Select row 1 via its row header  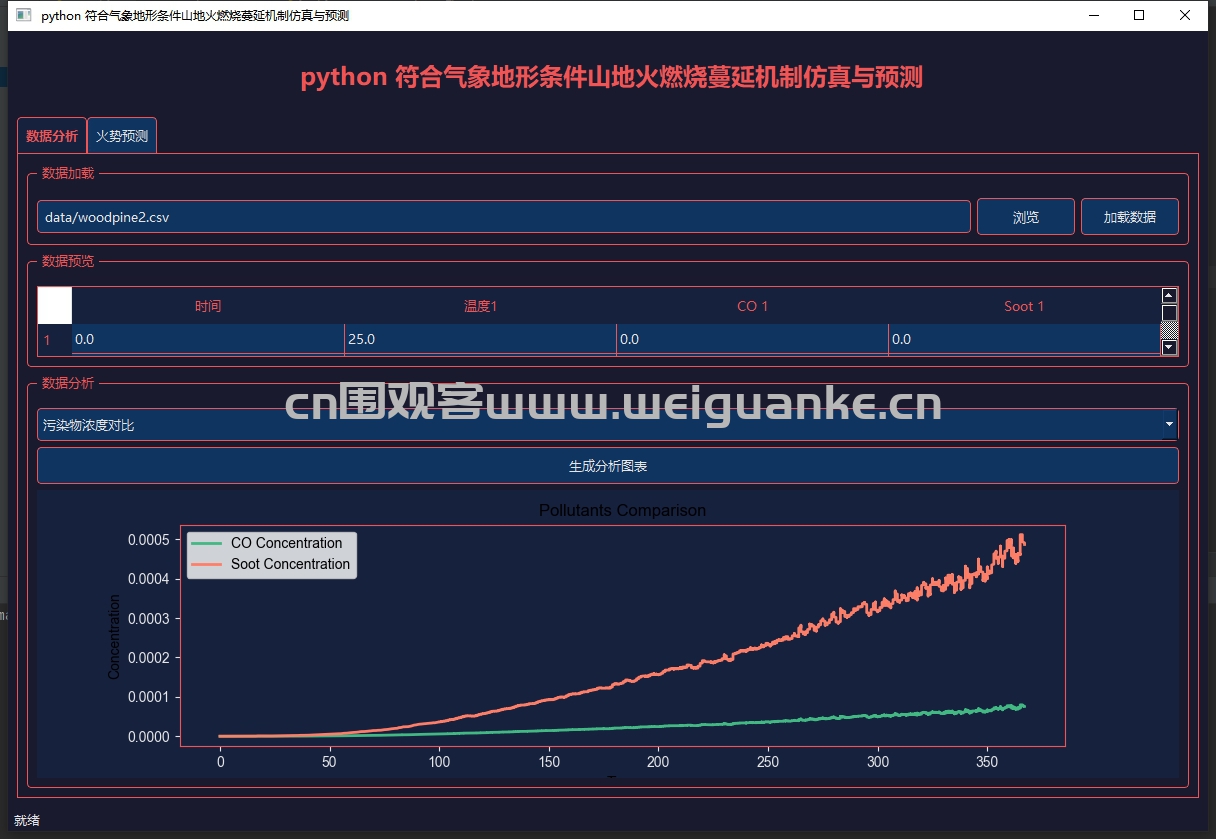47,340
